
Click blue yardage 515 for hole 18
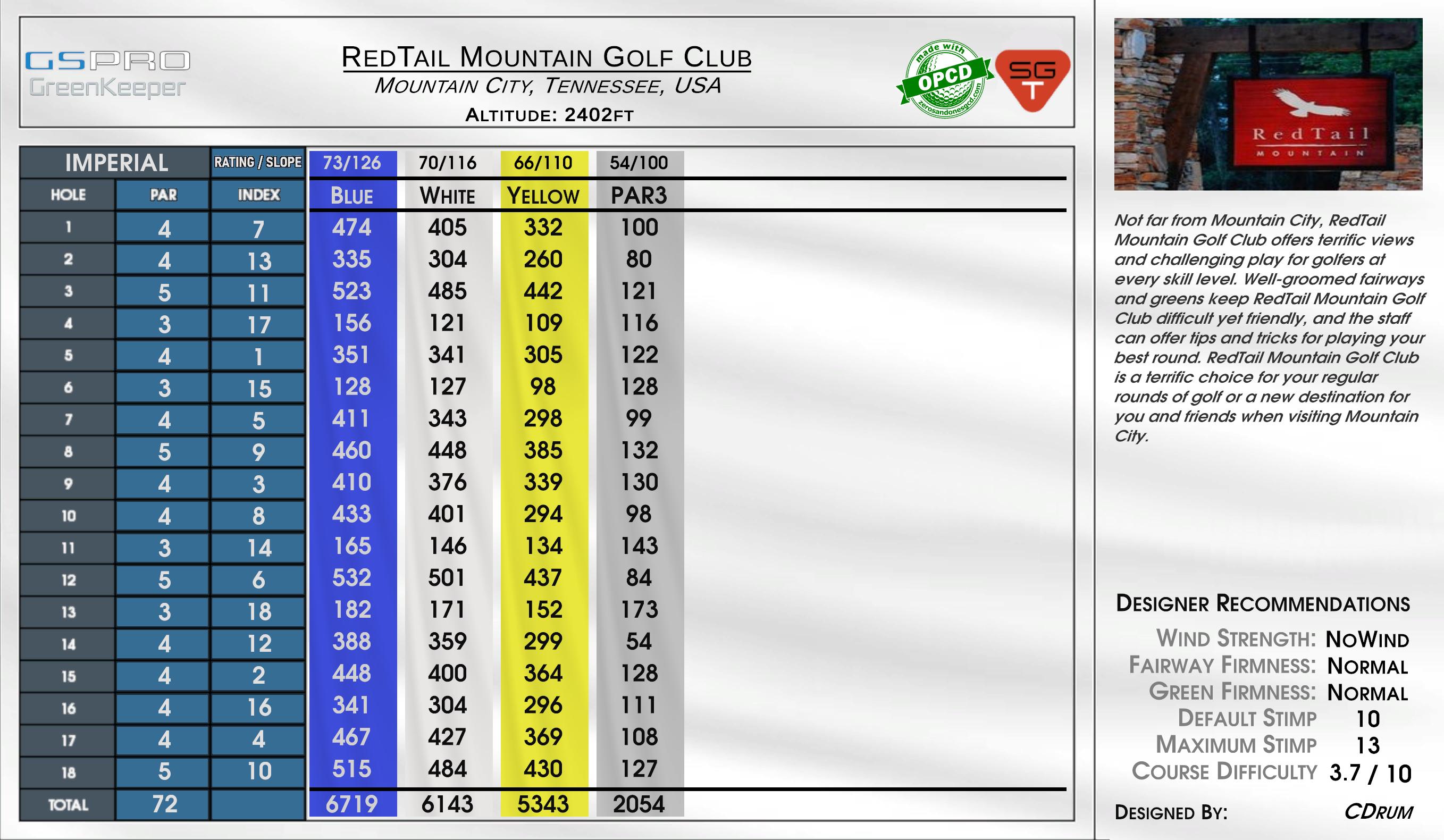coord(352,769)
